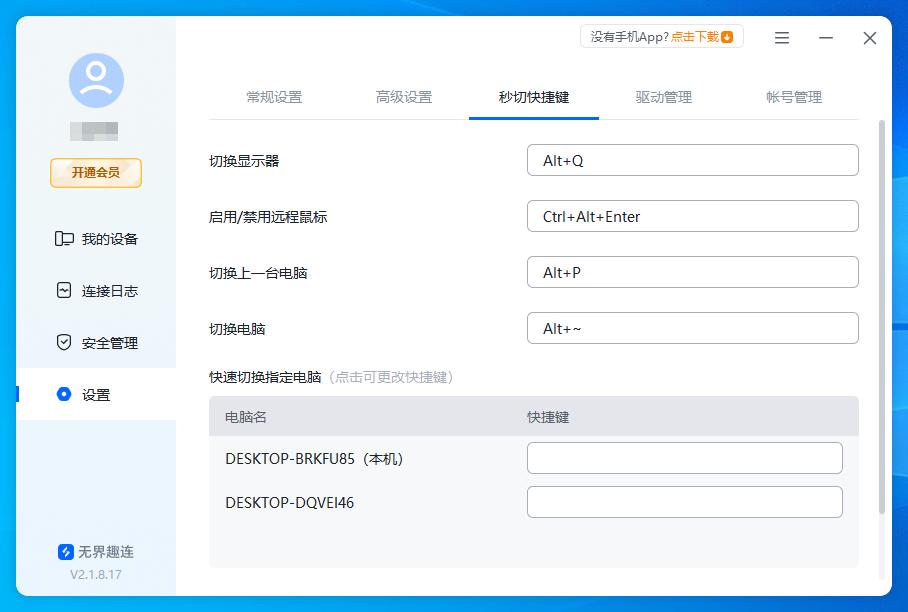Click the Alt+P shortcut for 切换上一台电脑
Image resolution: width=908 pixels, height=612 pixels.
[692, 272]
